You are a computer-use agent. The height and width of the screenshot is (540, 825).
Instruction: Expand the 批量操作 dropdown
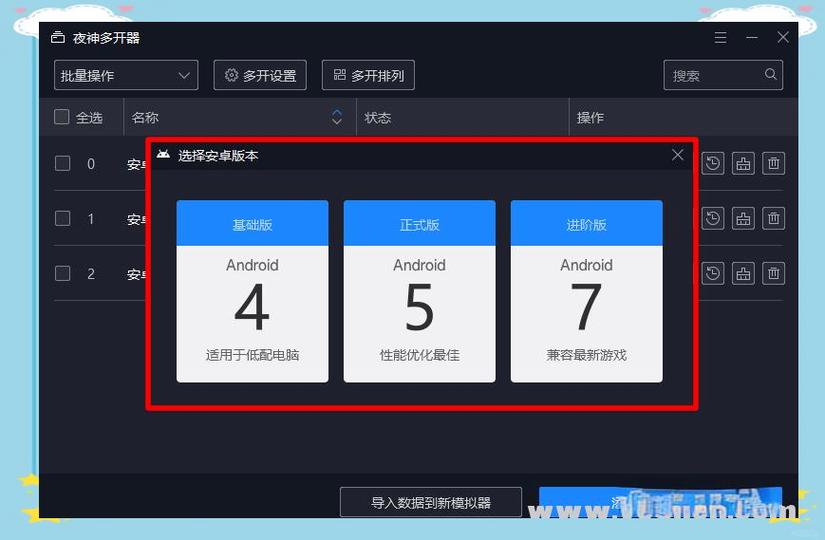coord(126,75)
